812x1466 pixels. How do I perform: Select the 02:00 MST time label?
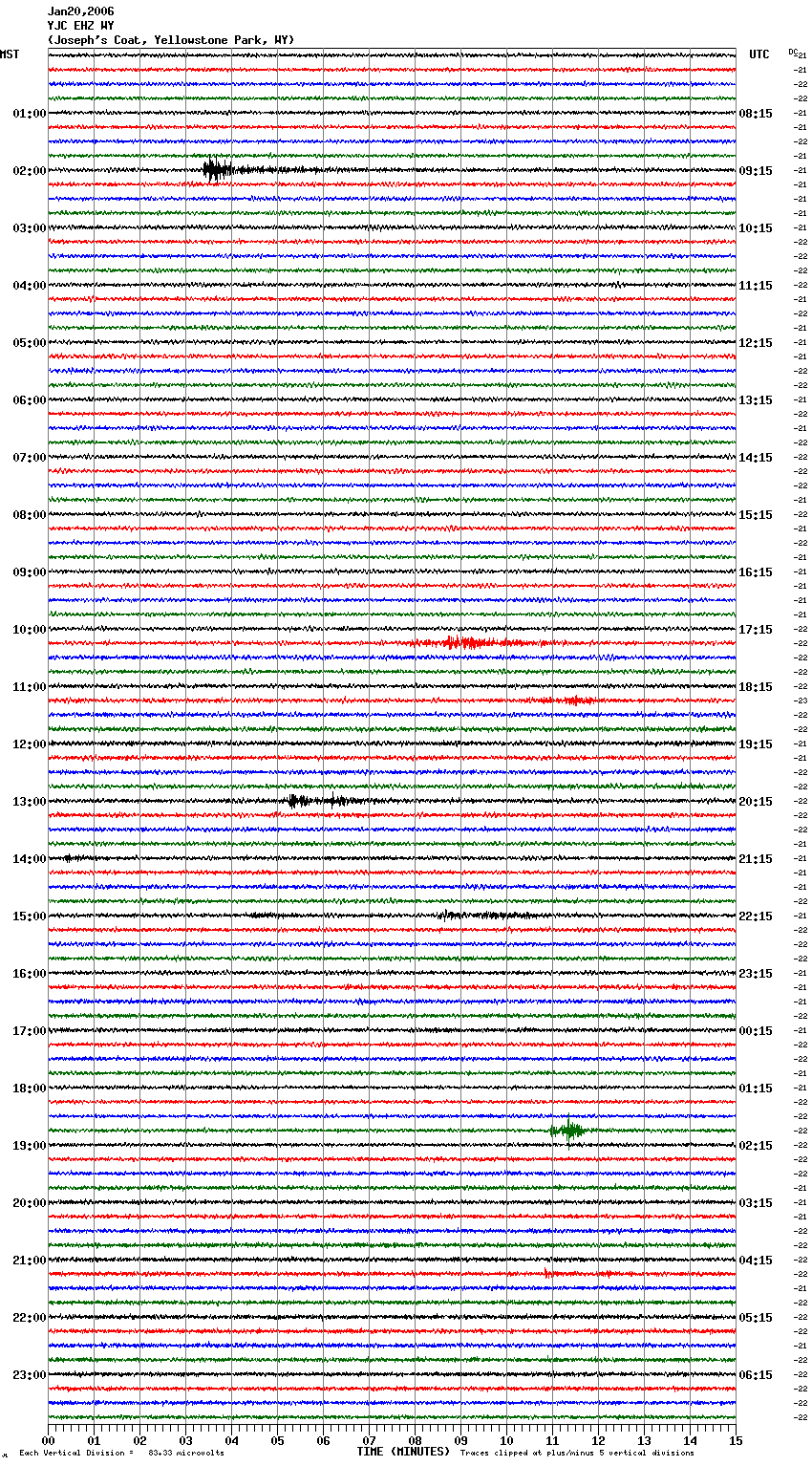click(x=29, y=171)
